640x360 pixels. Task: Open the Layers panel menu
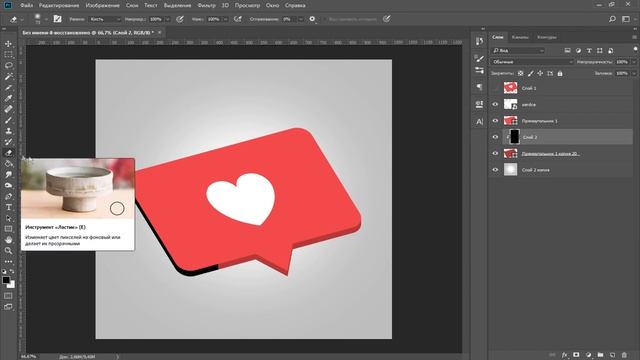(x=634, y=37)
